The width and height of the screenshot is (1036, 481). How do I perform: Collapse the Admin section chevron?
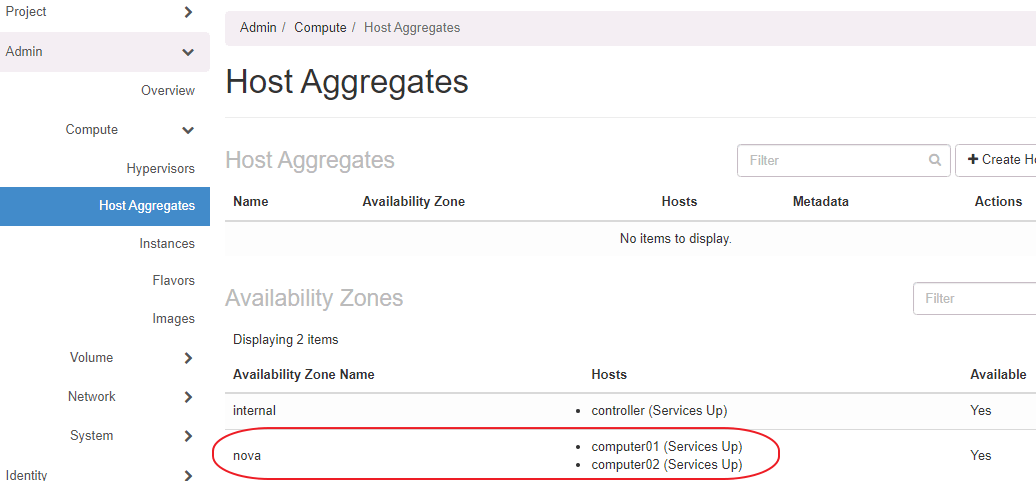tap(188, 52)
